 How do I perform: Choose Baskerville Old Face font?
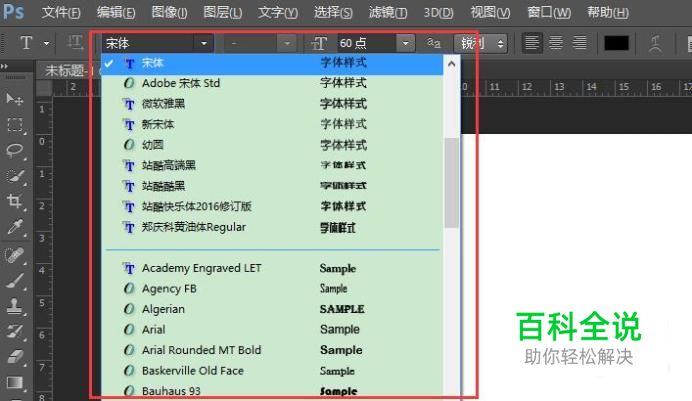(x=272, y=371)
